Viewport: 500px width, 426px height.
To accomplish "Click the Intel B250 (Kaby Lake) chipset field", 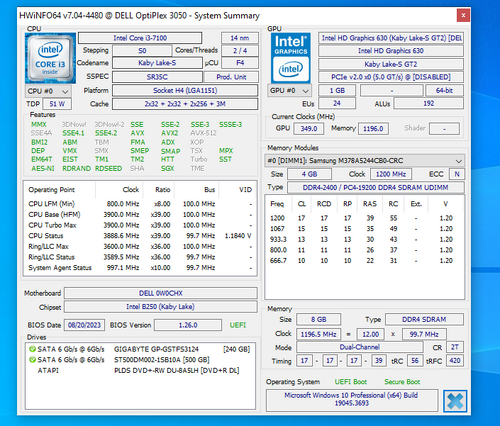I will 161,307.
